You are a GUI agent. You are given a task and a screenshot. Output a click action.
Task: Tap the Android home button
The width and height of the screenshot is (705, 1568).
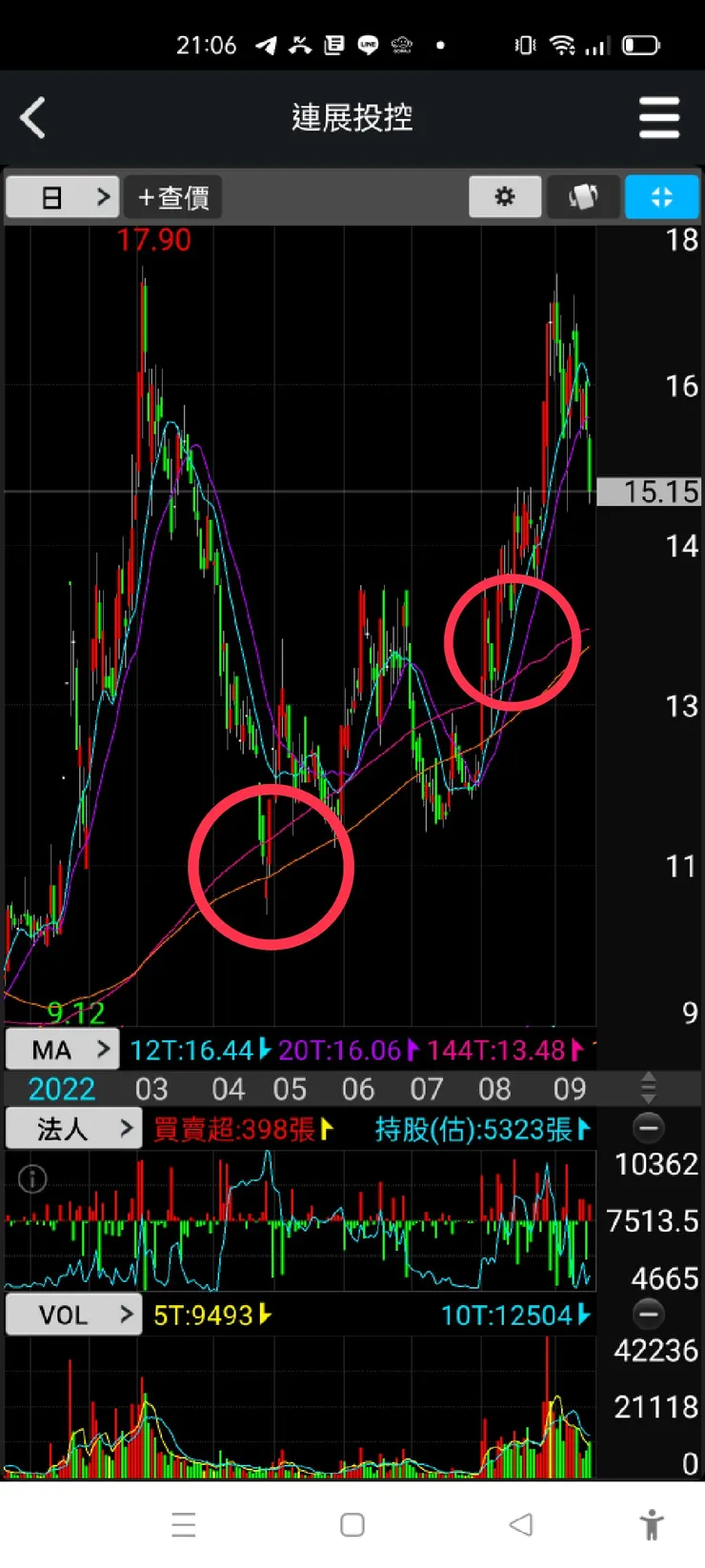[352, 1524]
